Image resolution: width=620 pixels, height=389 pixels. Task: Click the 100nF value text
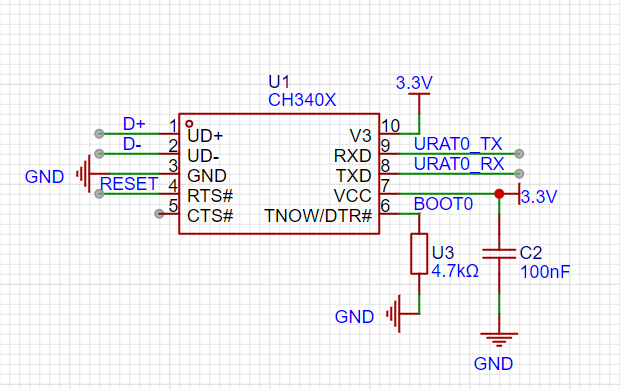click(545, 272)
